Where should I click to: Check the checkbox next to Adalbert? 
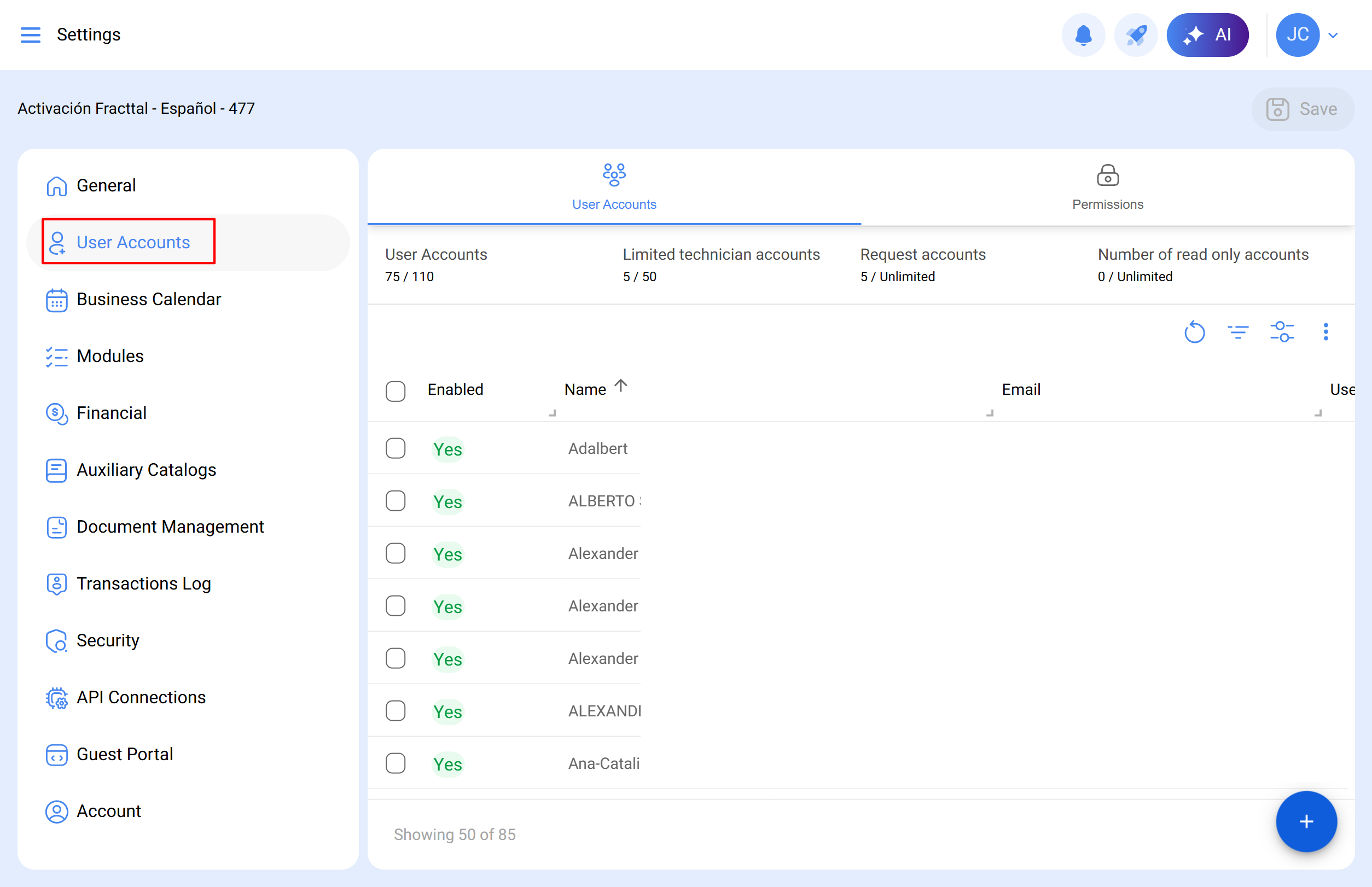click(396, 448)
